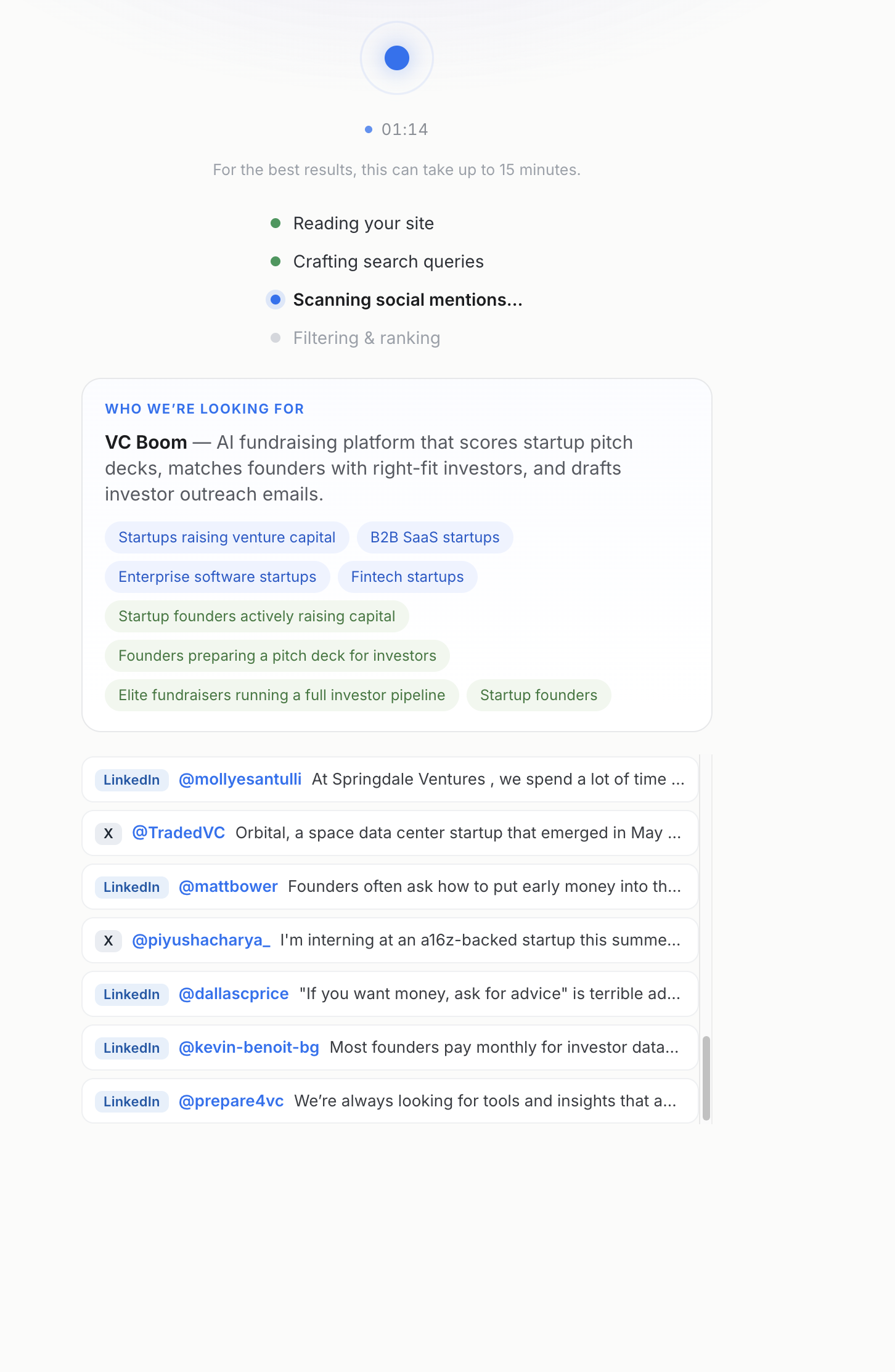Click the 'B2B SaaS startups' tag
Screen dimensions: 895x1372
[x=435, y=537]
